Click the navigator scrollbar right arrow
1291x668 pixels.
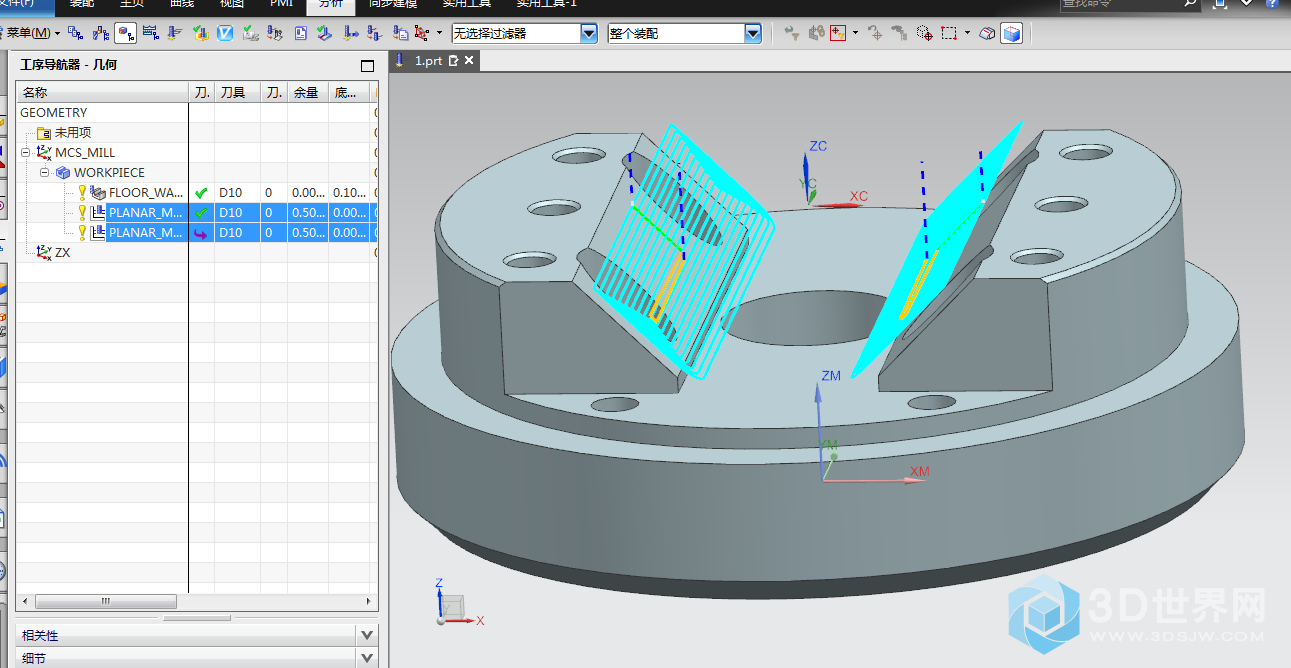click(x=370, y=602)
